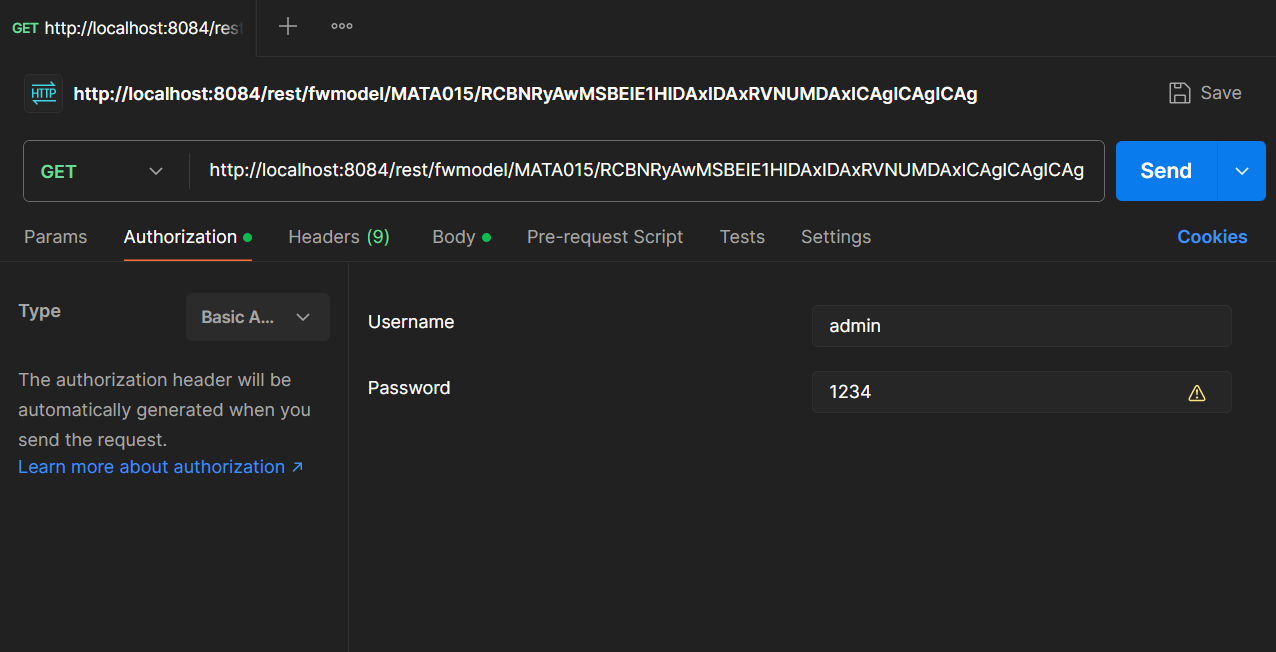Open the Headers (9) tab
Image resolution: width=1276 pixels, height=652 pixels.
[x=338, y=237]
